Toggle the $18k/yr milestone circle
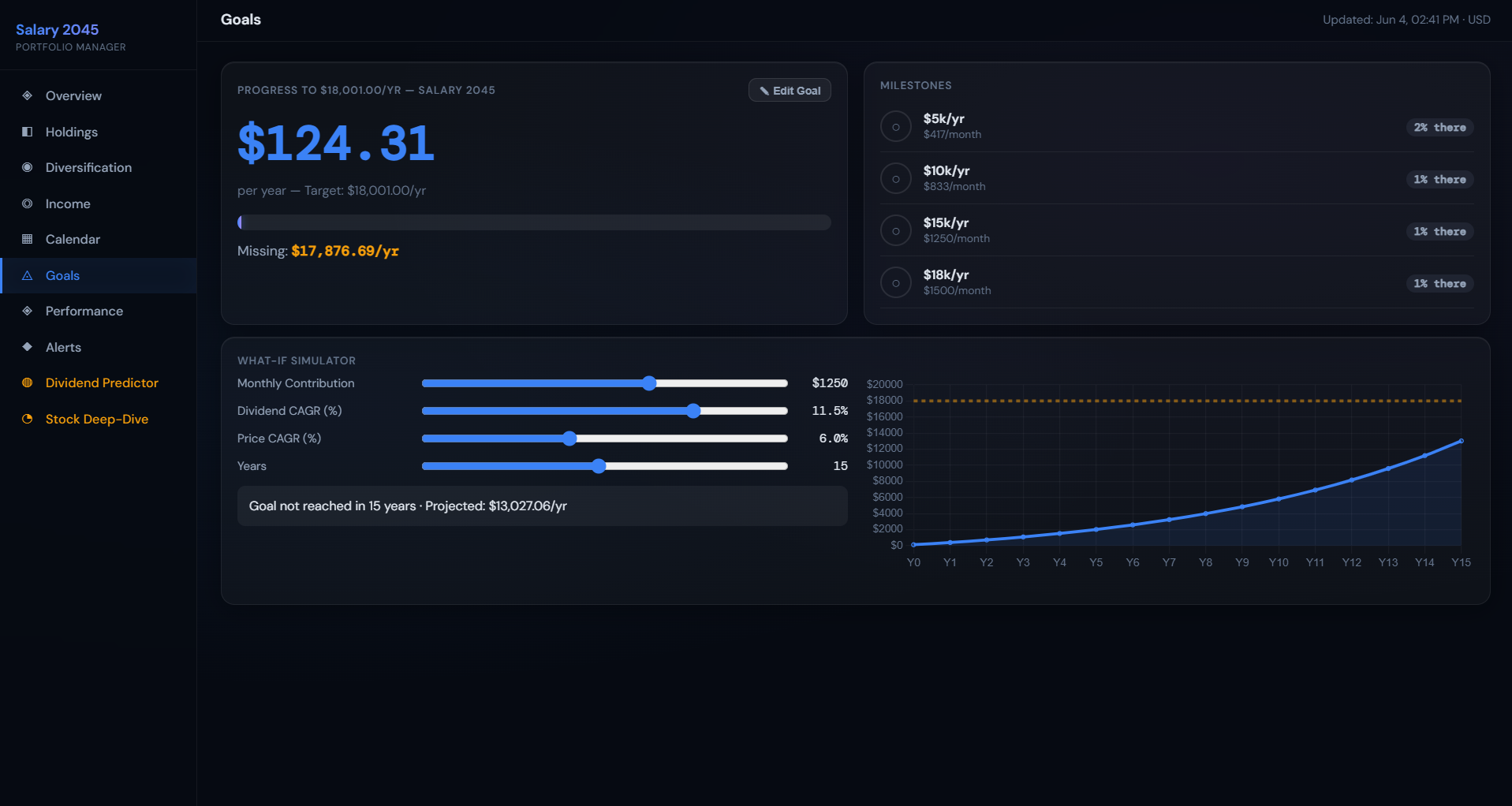This screenshot has width=1512, height=806. pyautogui.click(x=896, y=282)
